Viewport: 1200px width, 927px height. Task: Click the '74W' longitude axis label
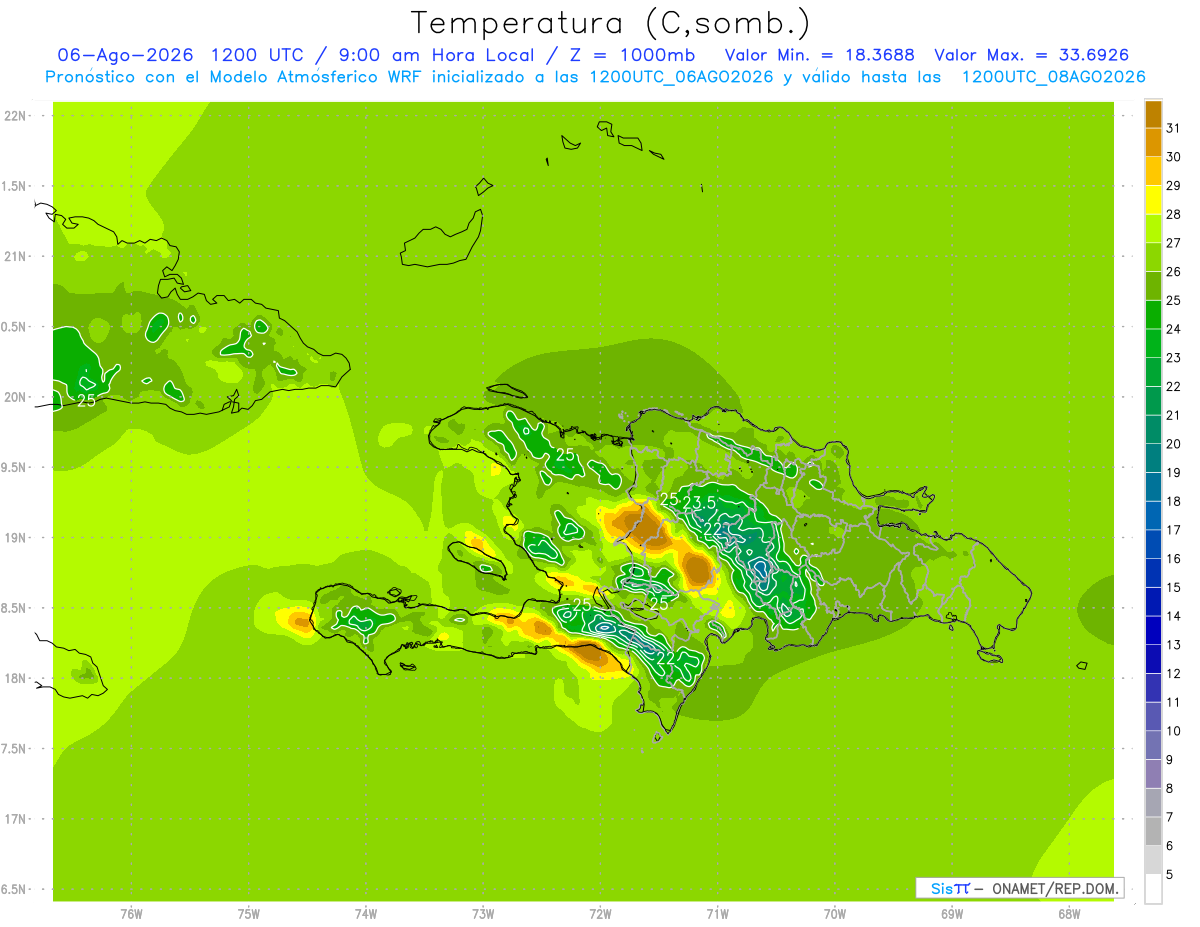pos(366,914)
